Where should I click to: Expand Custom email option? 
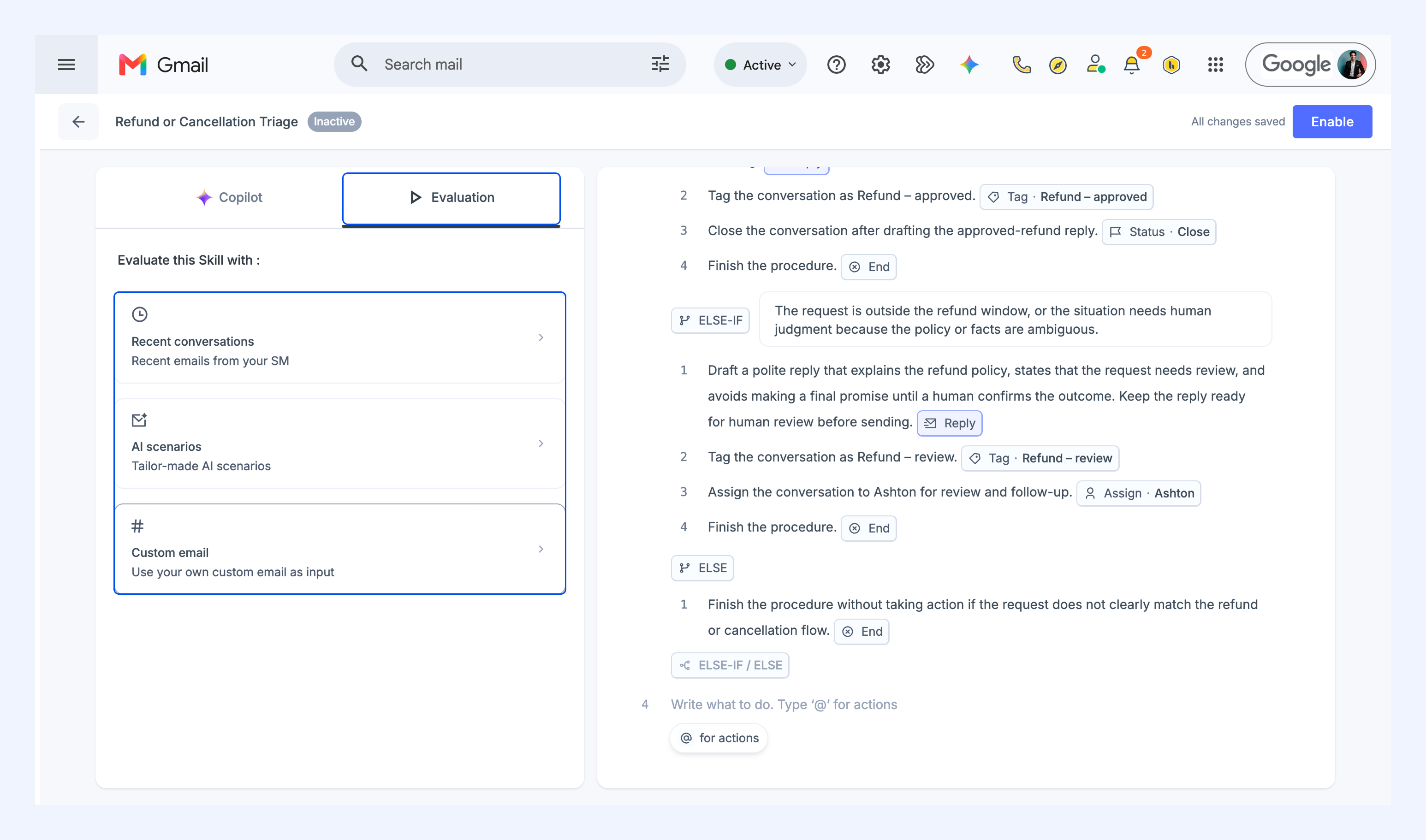tap(339, 549)
